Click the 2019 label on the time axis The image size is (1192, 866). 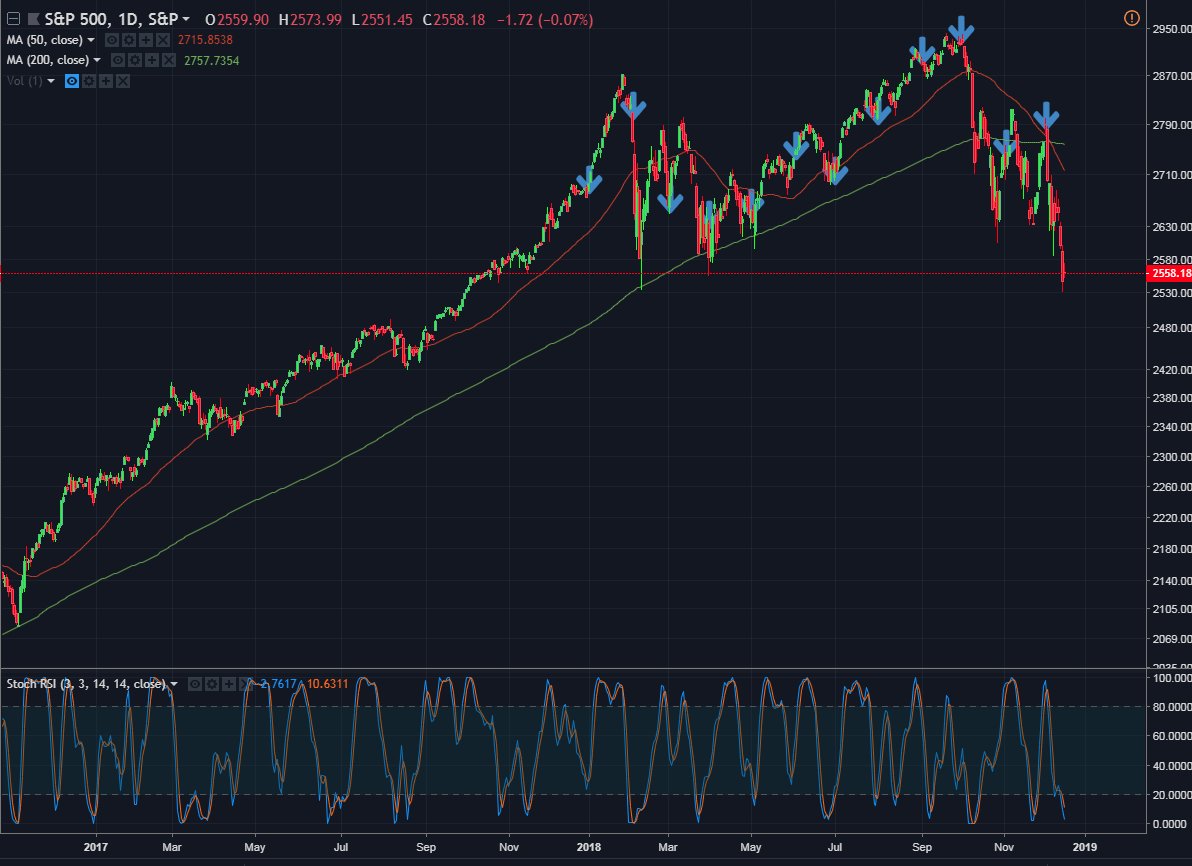[x=1085, y=847]
